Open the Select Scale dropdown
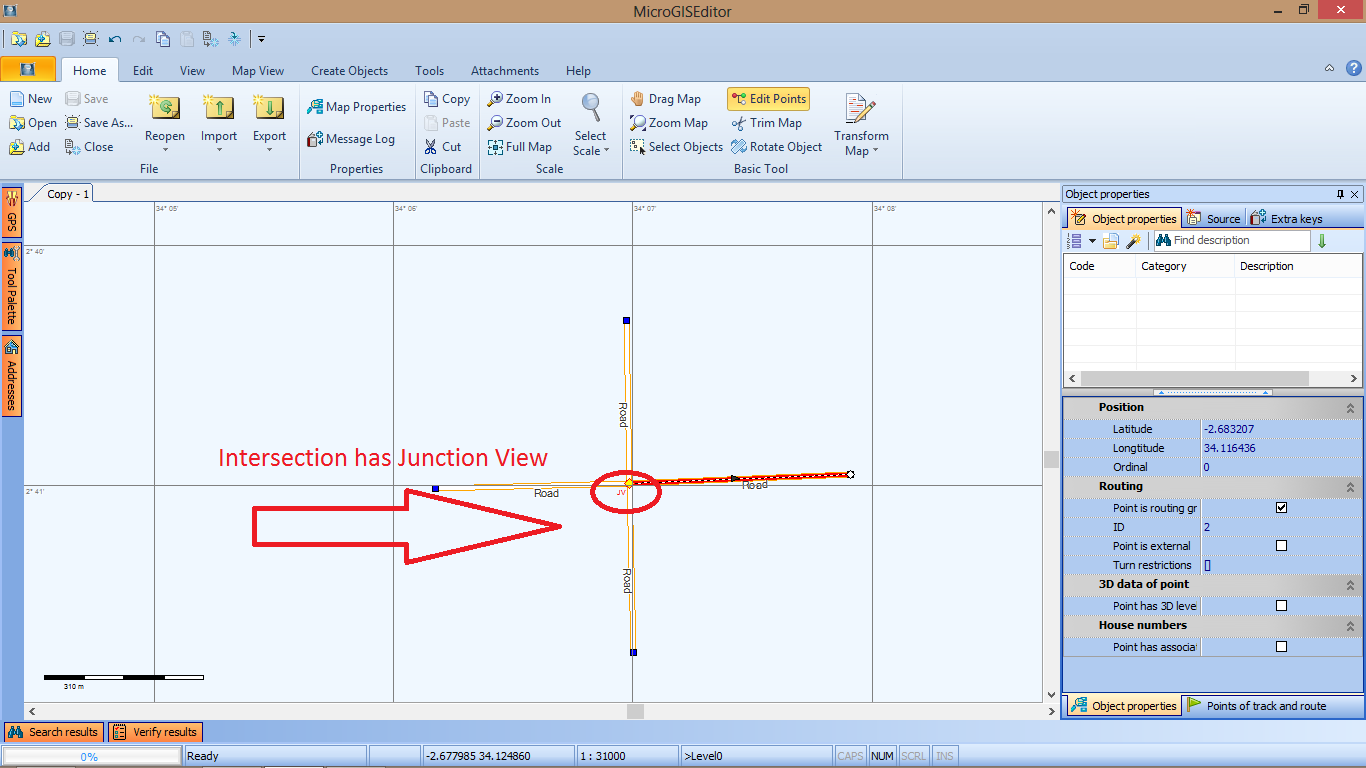 pos(590,144)
